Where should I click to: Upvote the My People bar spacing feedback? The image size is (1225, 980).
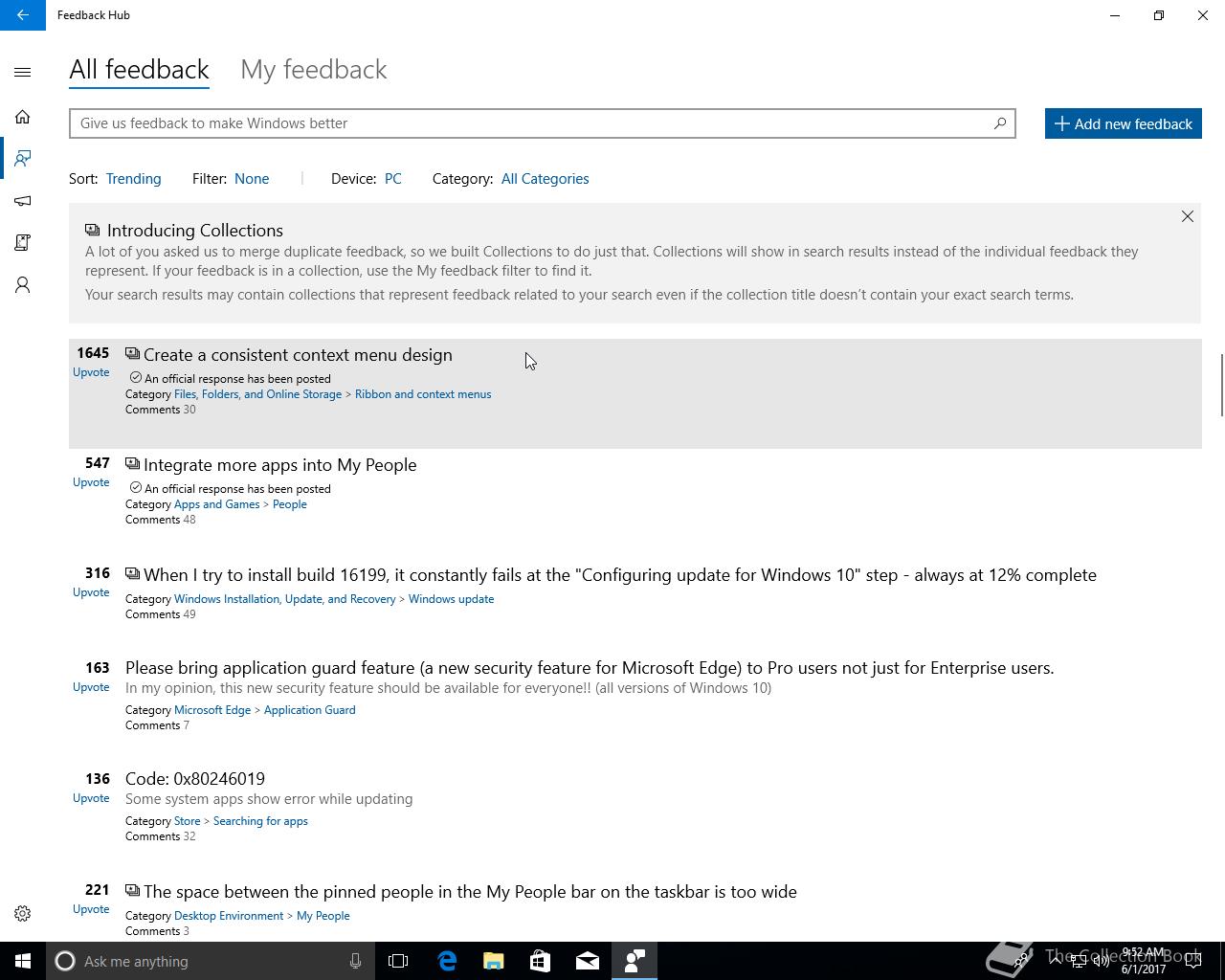91,909
